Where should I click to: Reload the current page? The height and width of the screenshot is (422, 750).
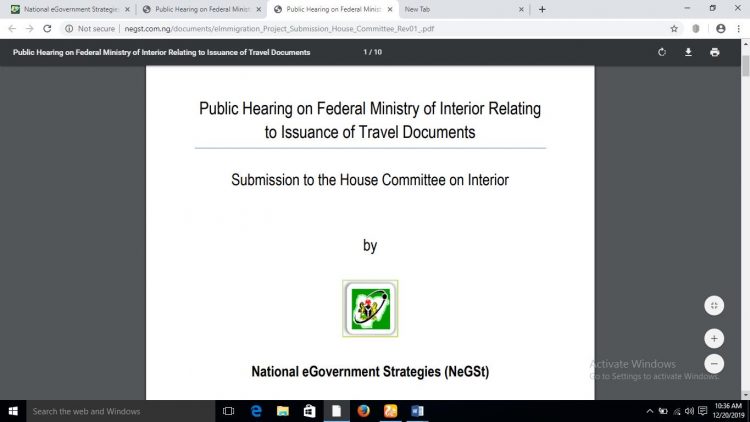coord(47,29)
